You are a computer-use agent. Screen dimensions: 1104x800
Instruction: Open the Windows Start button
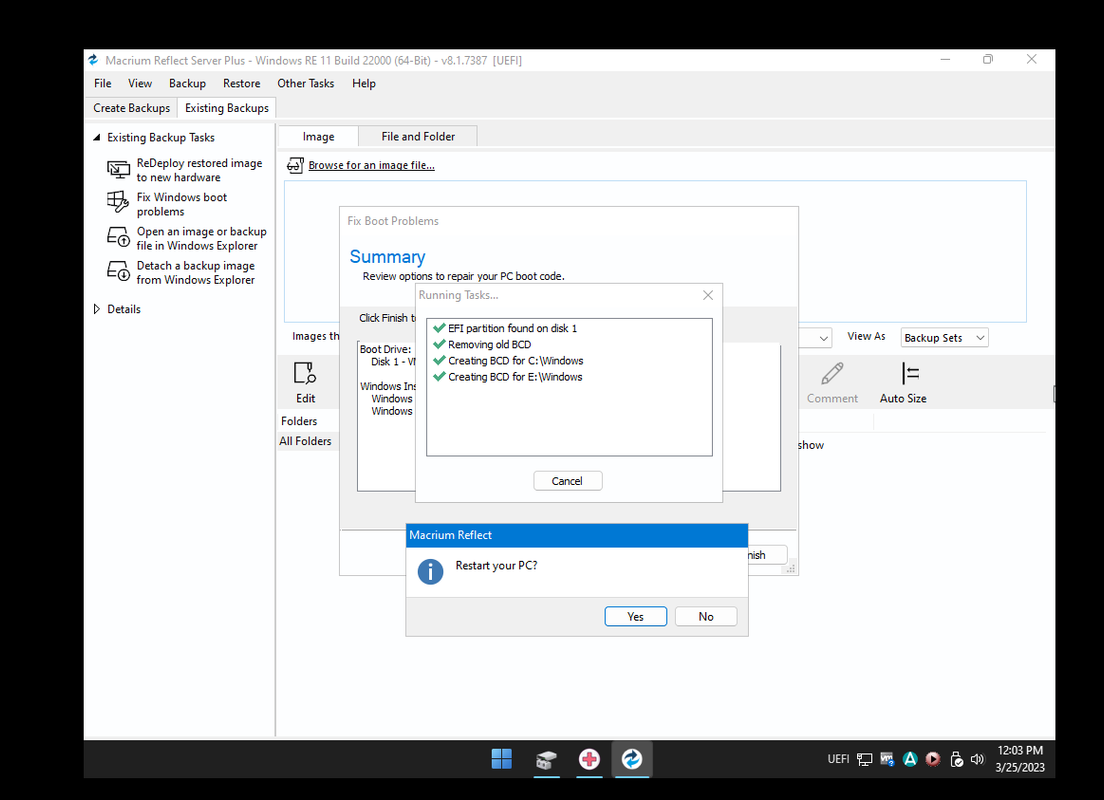click(501, 759)
